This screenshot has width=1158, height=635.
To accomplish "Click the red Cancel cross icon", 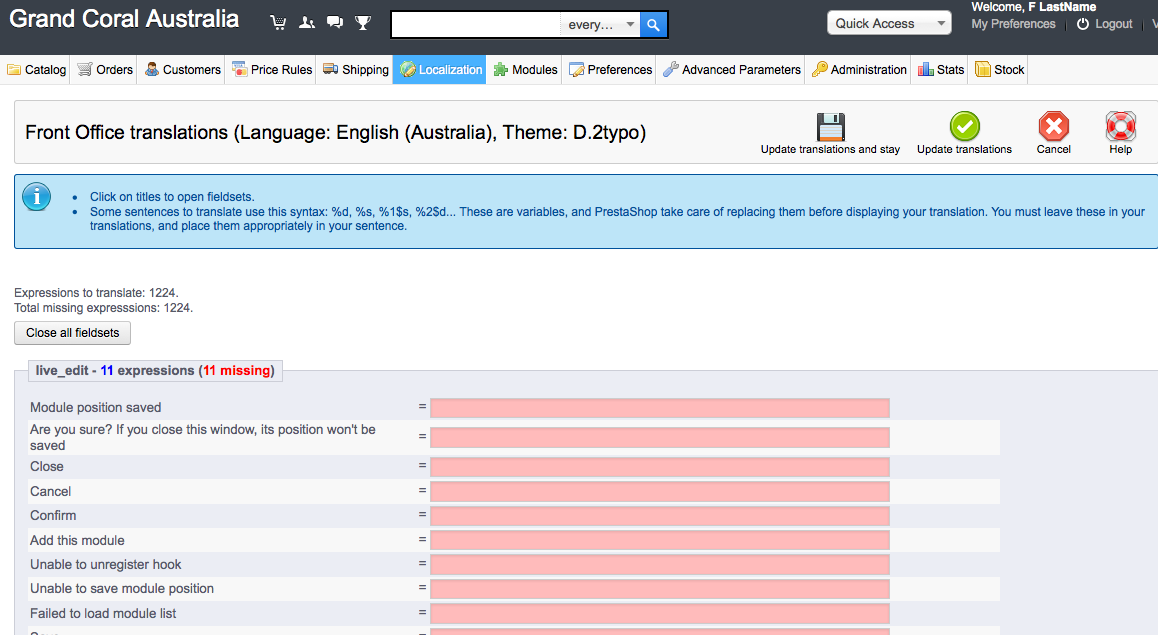I will pos(1053,127).
